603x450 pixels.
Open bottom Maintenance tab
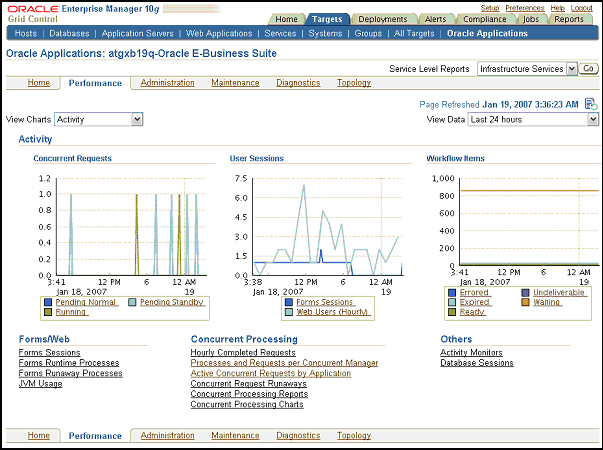point(235,435)
